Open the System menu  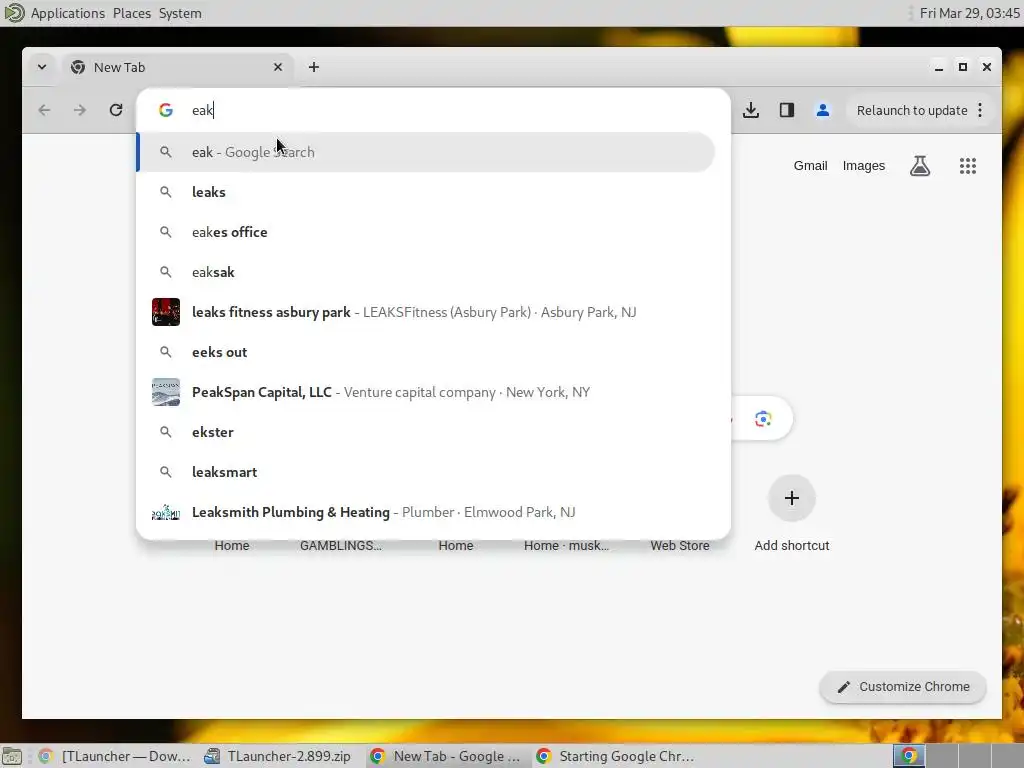(x=180, y=13)
